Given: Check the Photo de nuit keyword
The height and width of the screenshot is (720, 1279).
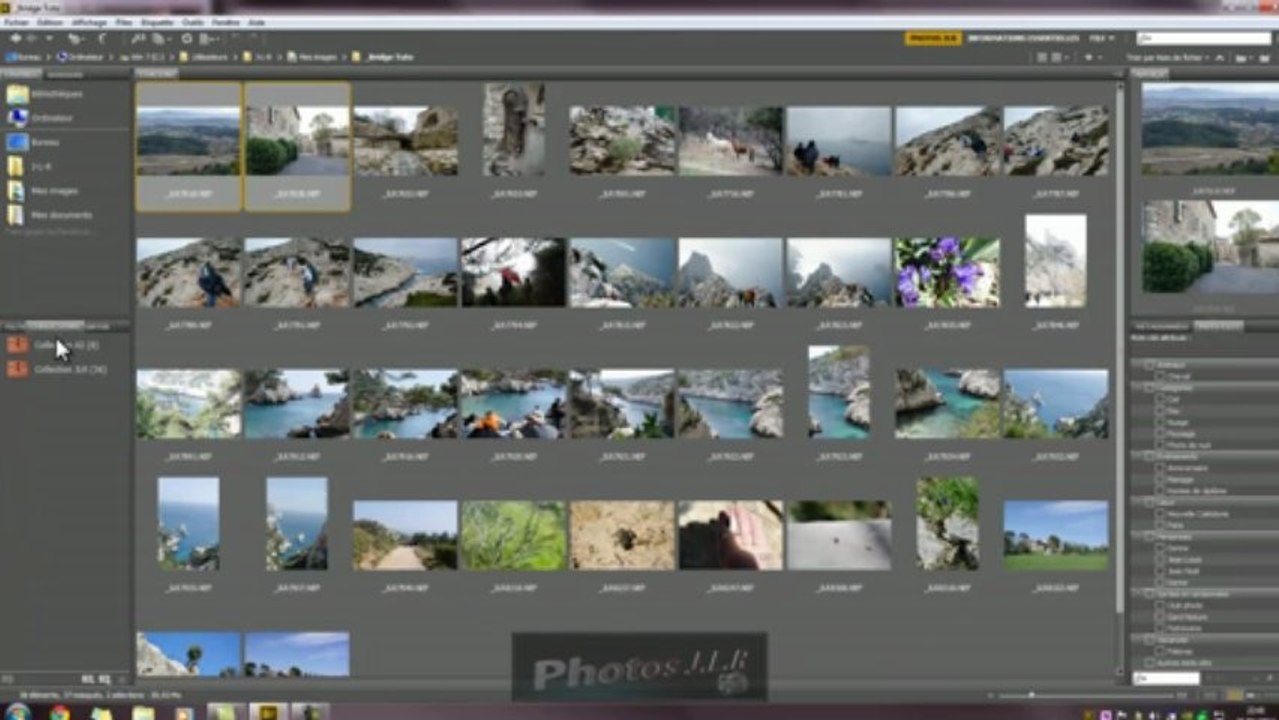Looking at the screenshot, I should point(1160,446).
